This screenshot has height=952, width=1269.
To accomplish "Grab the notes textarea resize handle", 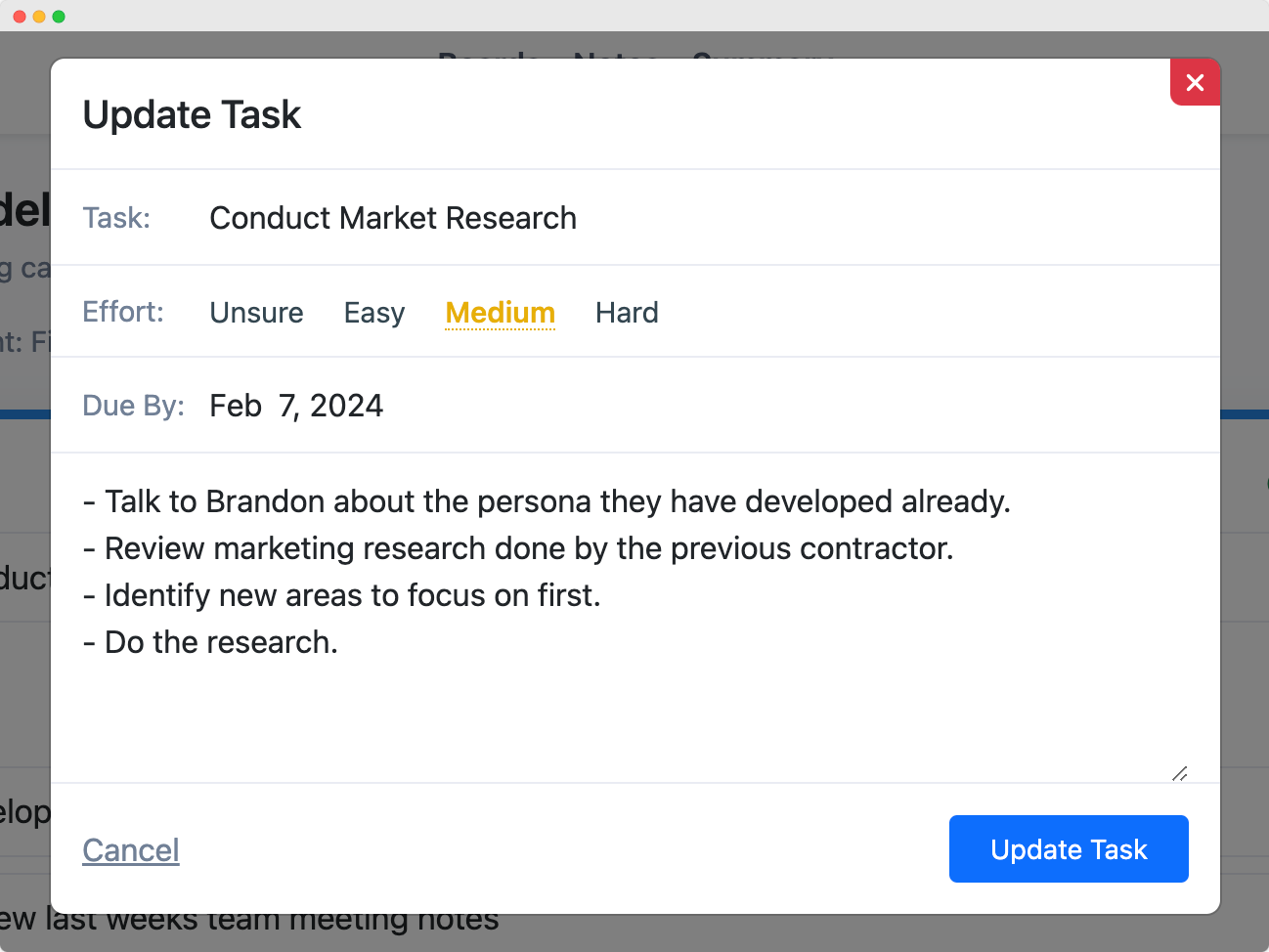I will tap(1180, 773).
